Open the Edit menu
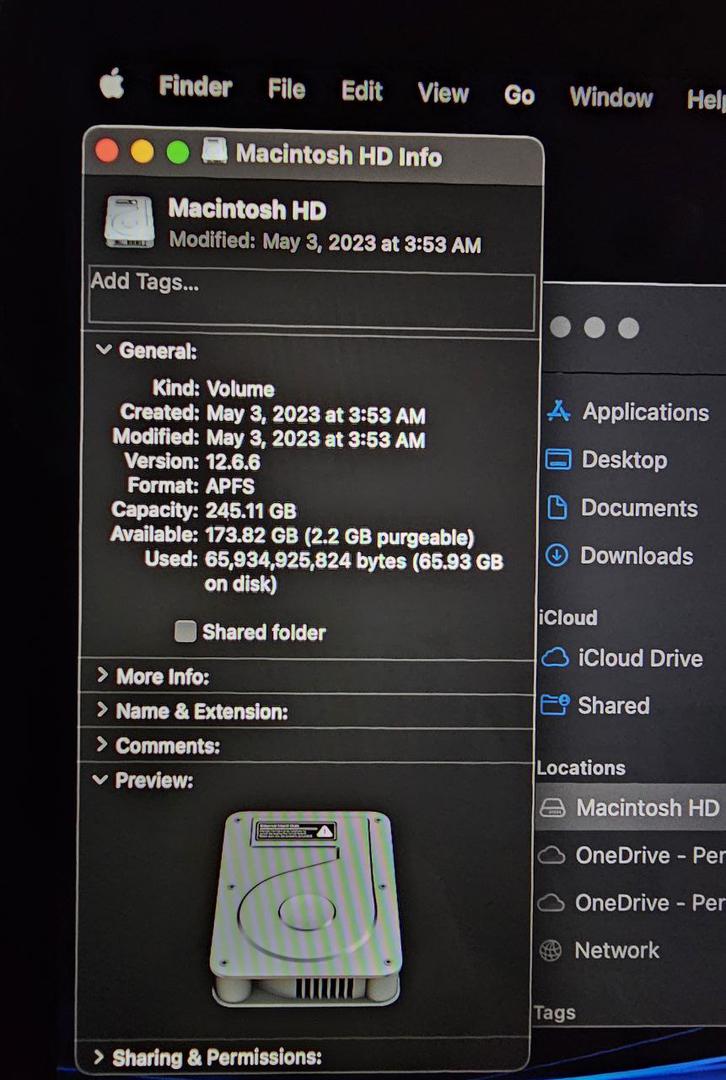The height and width of the screenshot is (1080, 726). coord(362,91)
